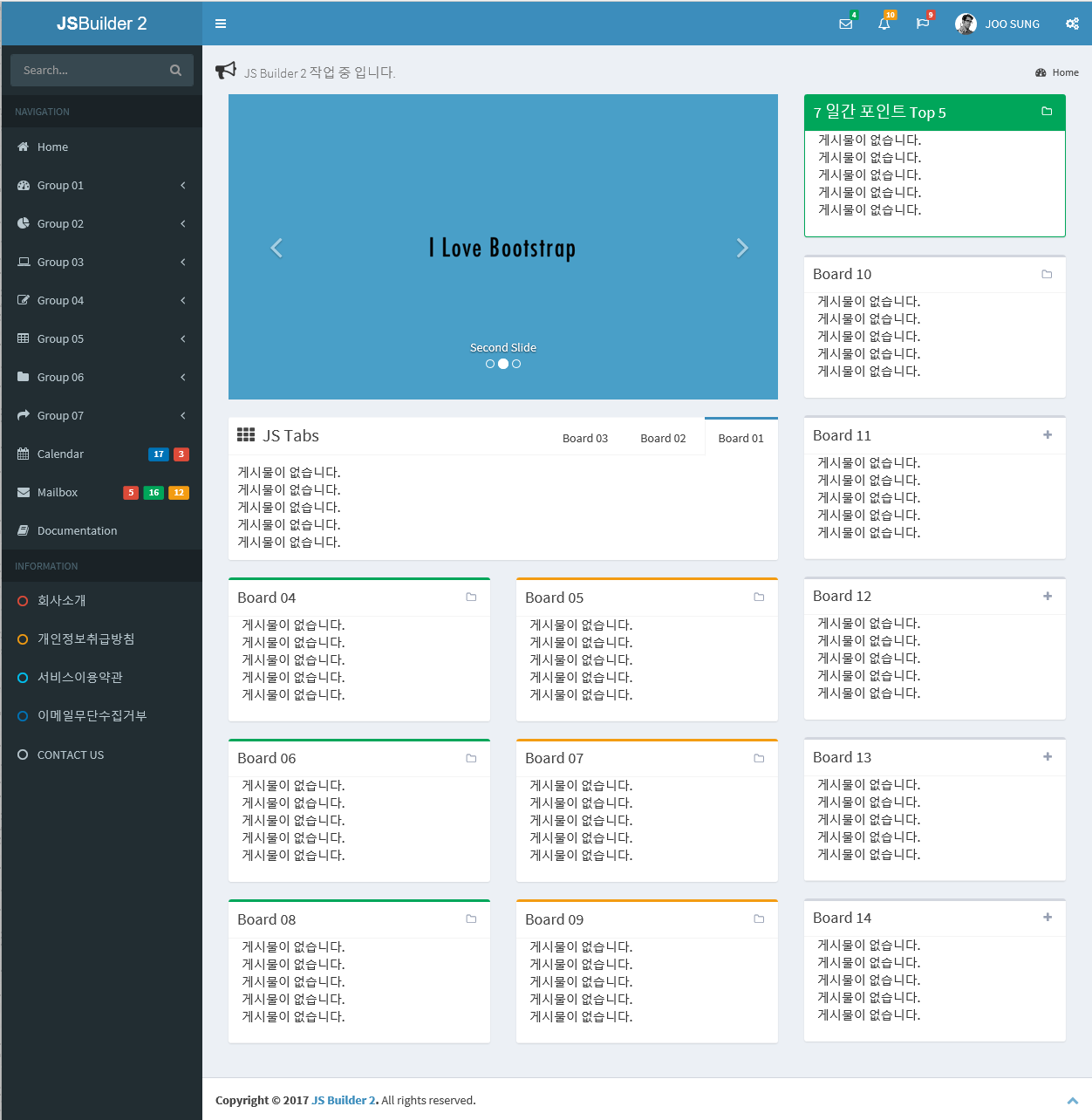Click the search magnifier icon in sidebar

[175, 71]
